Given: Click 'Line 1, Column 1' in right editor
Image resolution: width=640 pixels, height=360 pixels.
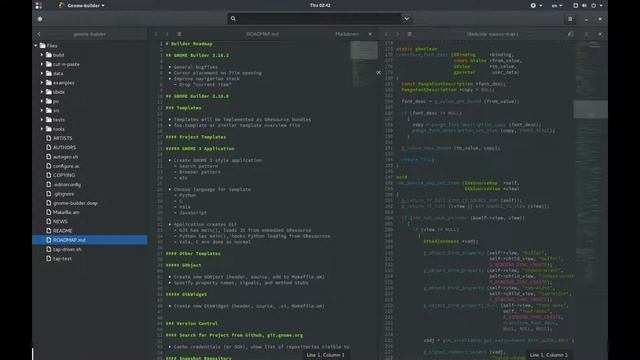Looking at the screenshot, I should click(x=548, y=355).
